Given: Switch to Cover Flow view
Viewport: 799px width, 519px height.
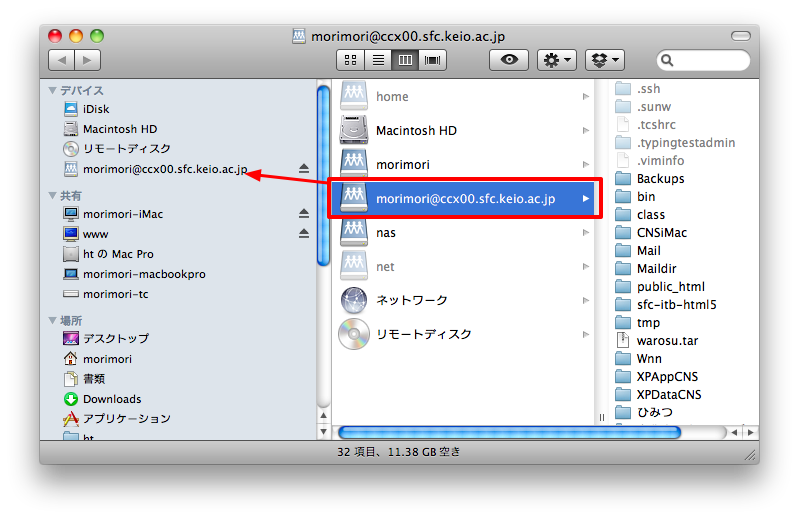Looking at the screenshot, I should tap(433, 60).
